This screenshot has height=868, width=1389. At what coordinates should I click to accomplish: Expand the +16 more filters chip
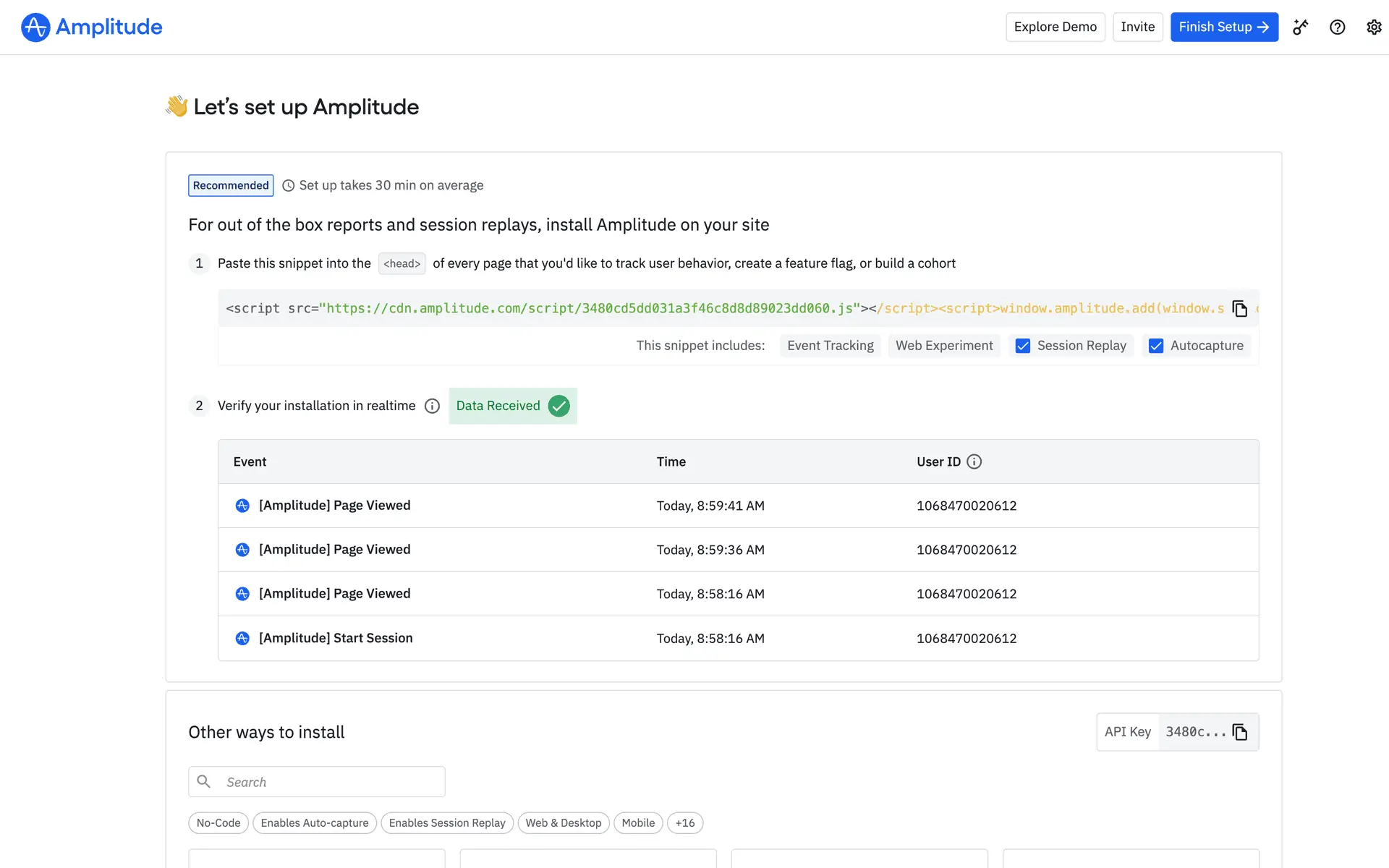(684, 823)
